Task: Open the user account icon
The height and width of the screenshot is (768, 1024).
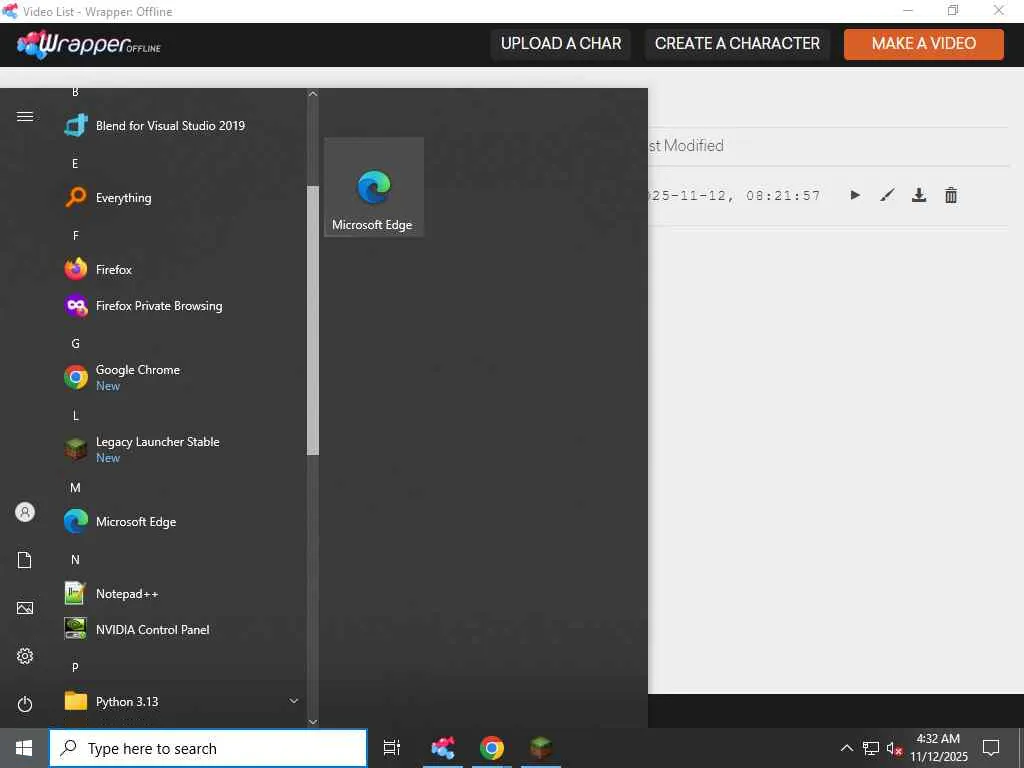Action: tap(25, 512)
